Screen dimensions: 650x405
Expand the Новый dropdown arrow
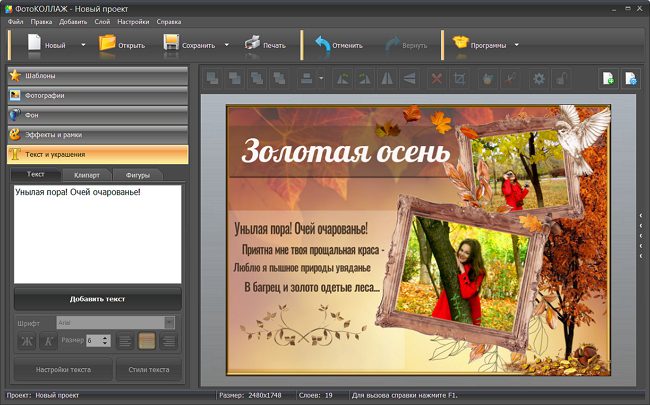(83, 45)
